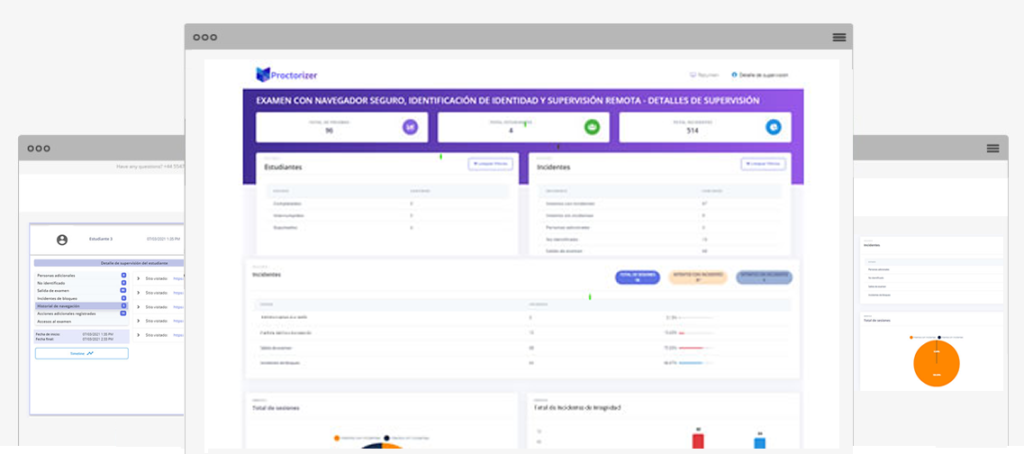The height and width of the screenshot is (454, 1024).
Task: Click Limpiar filtros in top Incidentes card
Action: (763, 164)
